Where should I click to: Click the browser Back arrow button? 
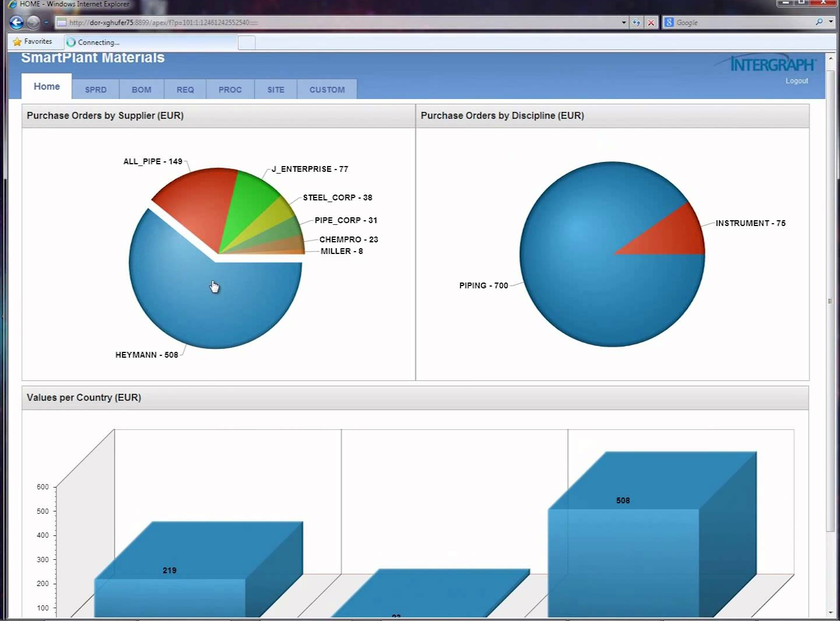point(16,22)
